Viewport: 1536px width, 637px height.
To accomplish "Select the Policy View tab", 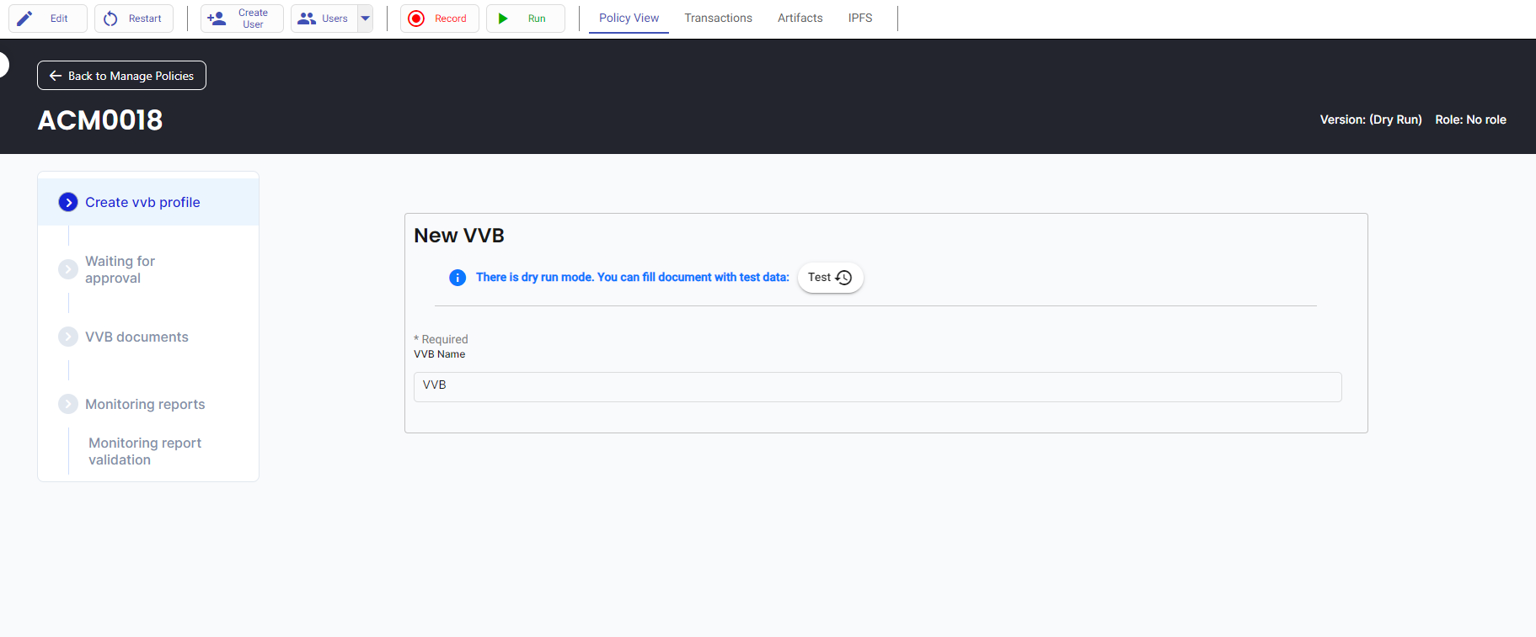I will tap(629, 18).
